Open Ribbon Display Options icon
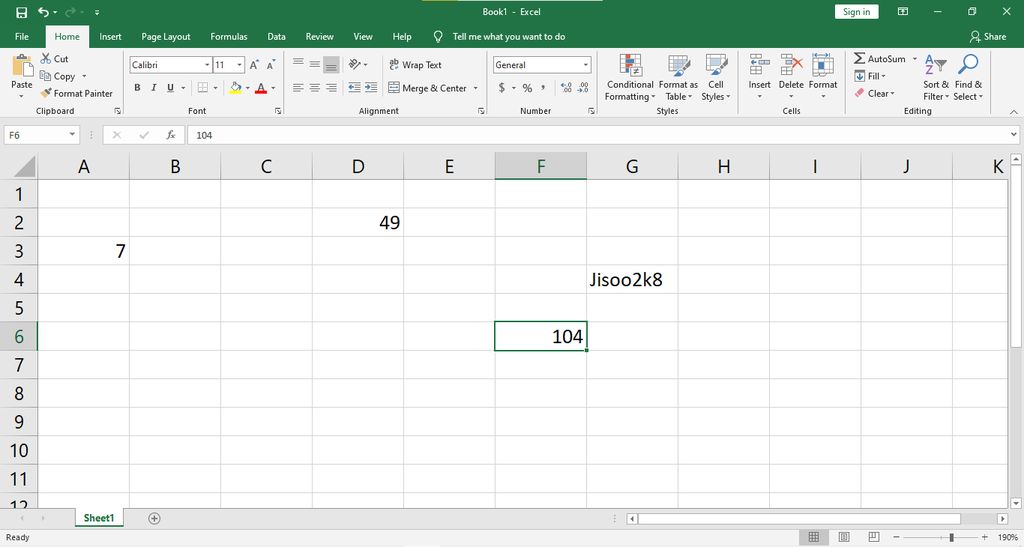The width and height of the screenshot is (1024, 547). coord(903,12)
